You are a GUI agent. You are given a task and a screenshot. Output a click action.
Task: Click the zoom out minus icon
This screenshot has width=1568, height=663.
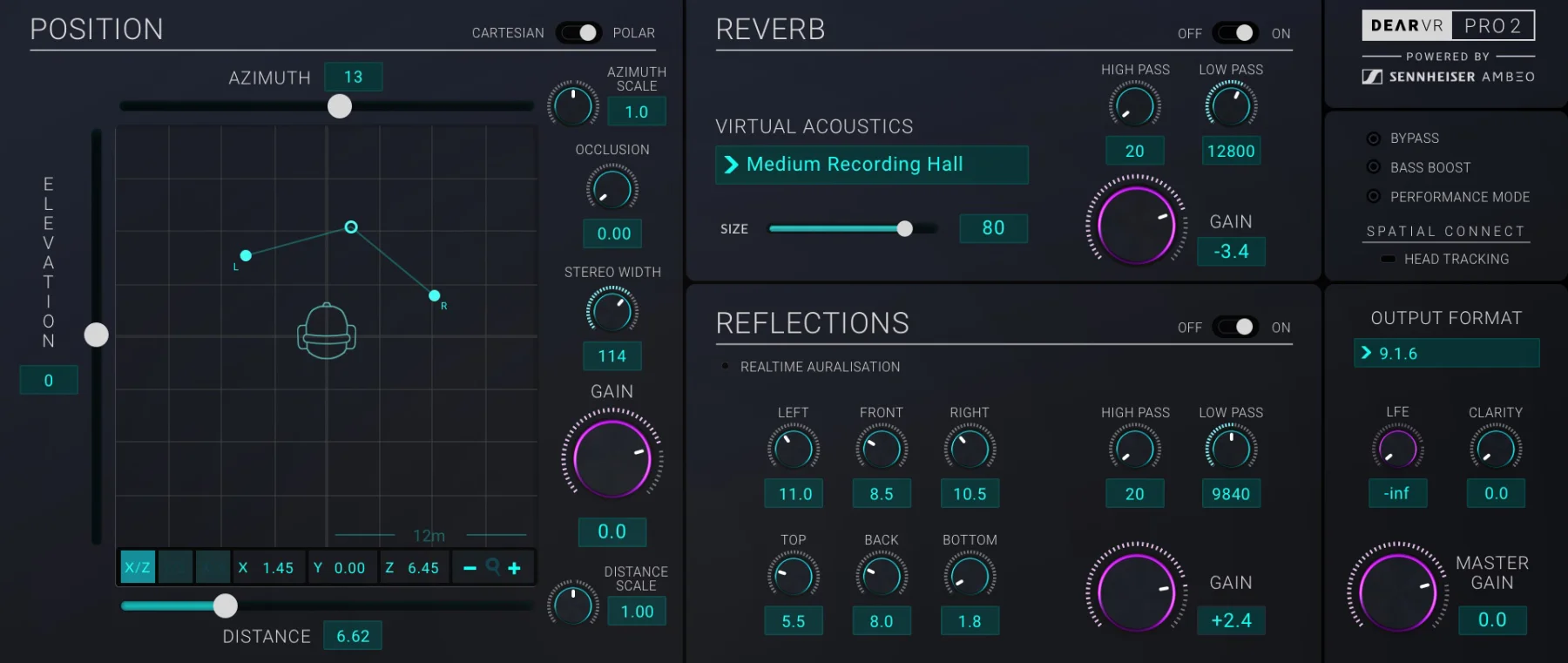[x=470, y=568]
